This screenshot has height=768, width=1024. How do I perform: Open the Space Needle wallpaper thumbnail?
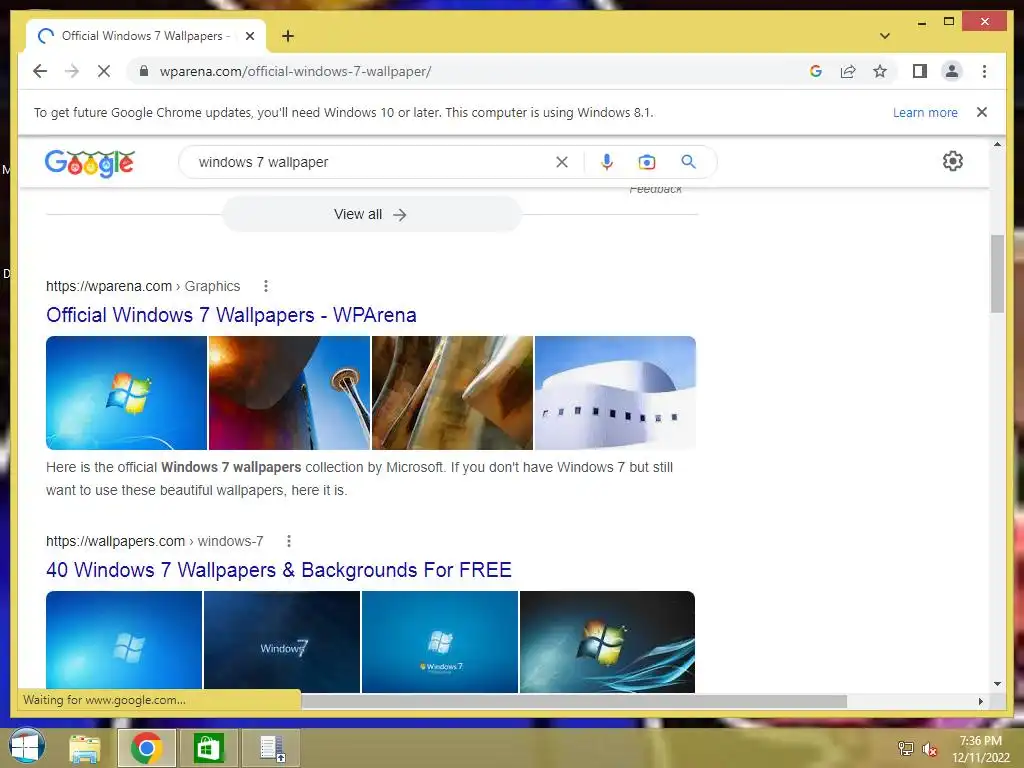pyautogui.click(x=289, y=392)
